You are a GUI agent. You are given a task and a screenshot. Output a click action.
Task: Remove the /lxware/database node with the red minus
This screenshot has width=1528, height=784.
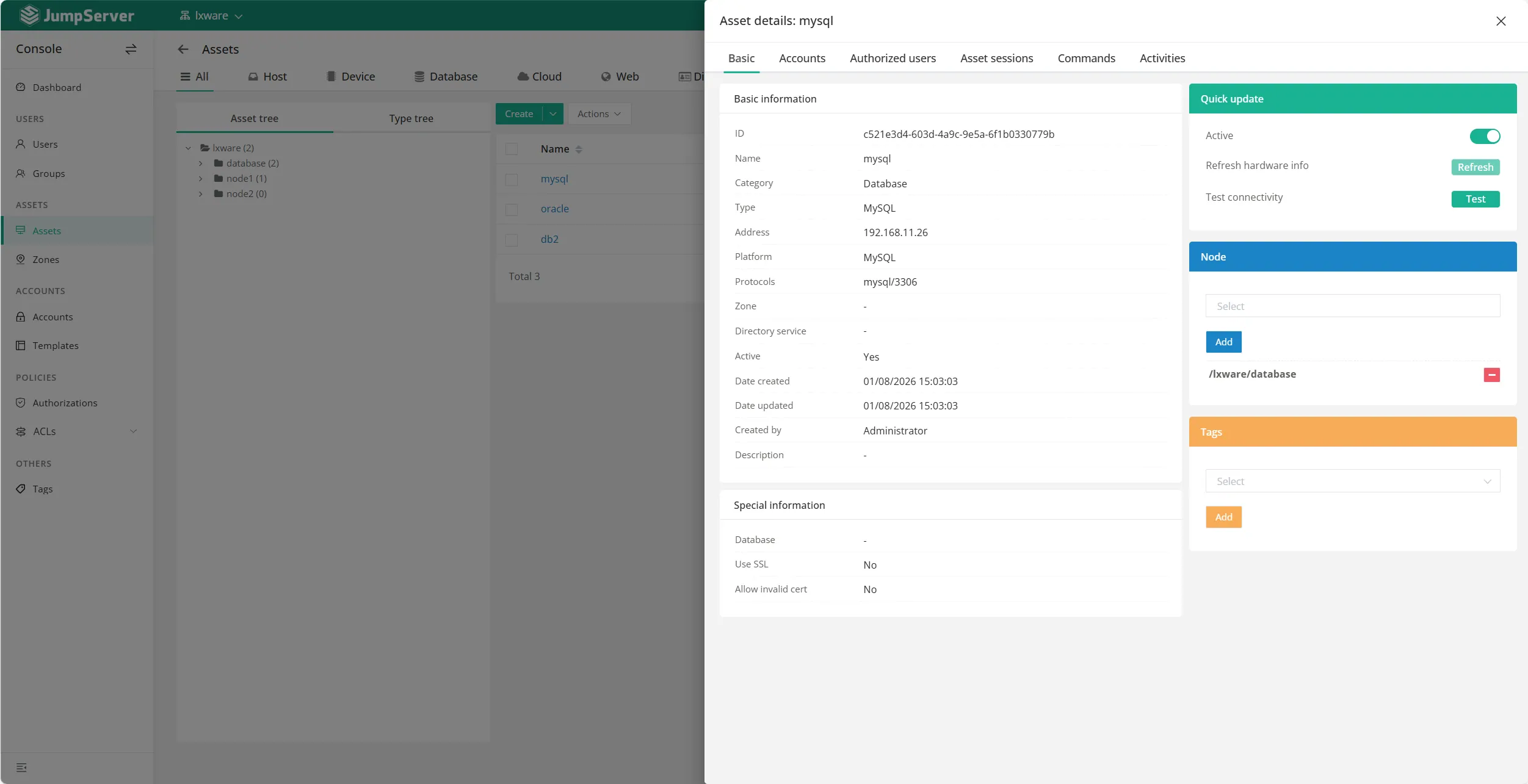(x=1491, y=375)
